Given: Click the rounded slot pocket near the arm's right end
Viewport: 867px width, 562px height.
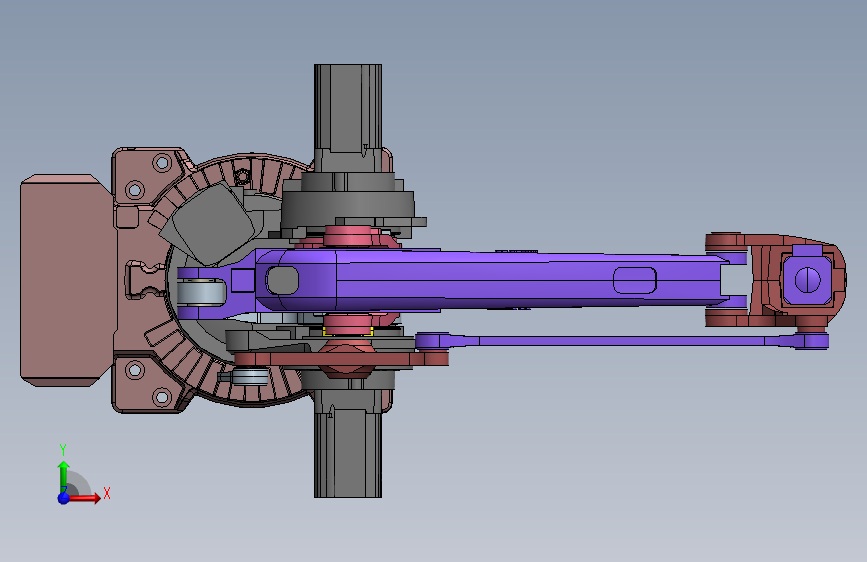Looking at the screenshot, I should pyautogui.click(x=635, y=280).
